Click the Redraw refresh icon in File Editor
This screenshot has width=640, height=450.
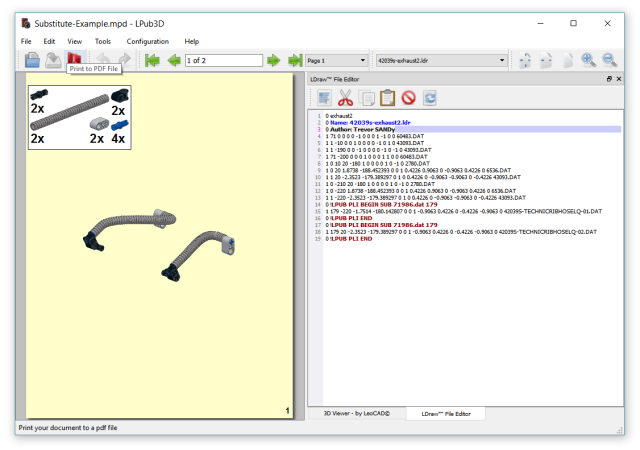430,98
